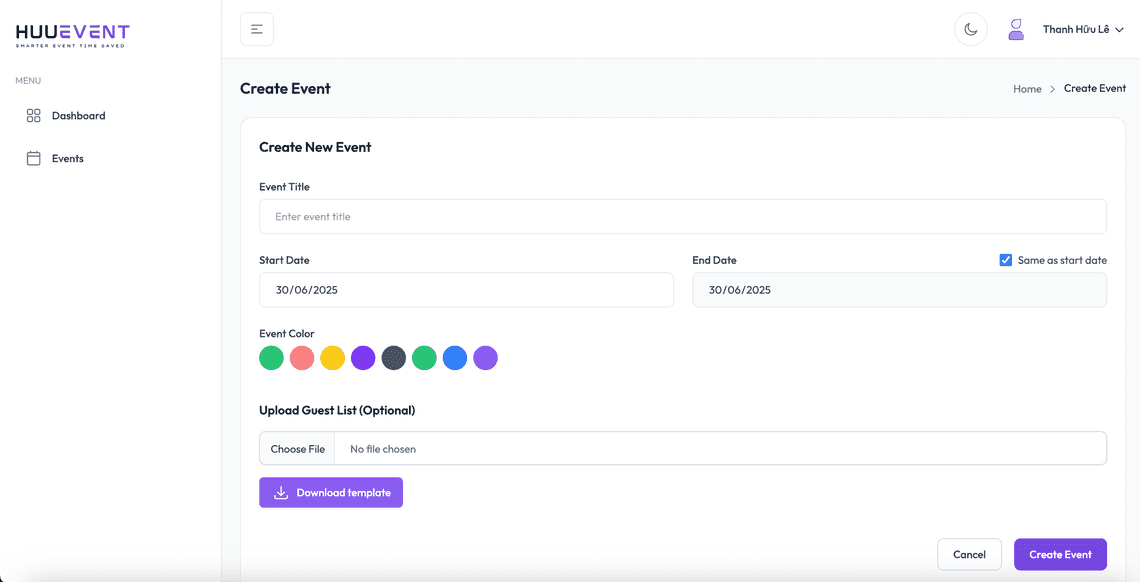Click the Create New Event heading
This screenshot has width=1140, height=582.
pos(315,147)
